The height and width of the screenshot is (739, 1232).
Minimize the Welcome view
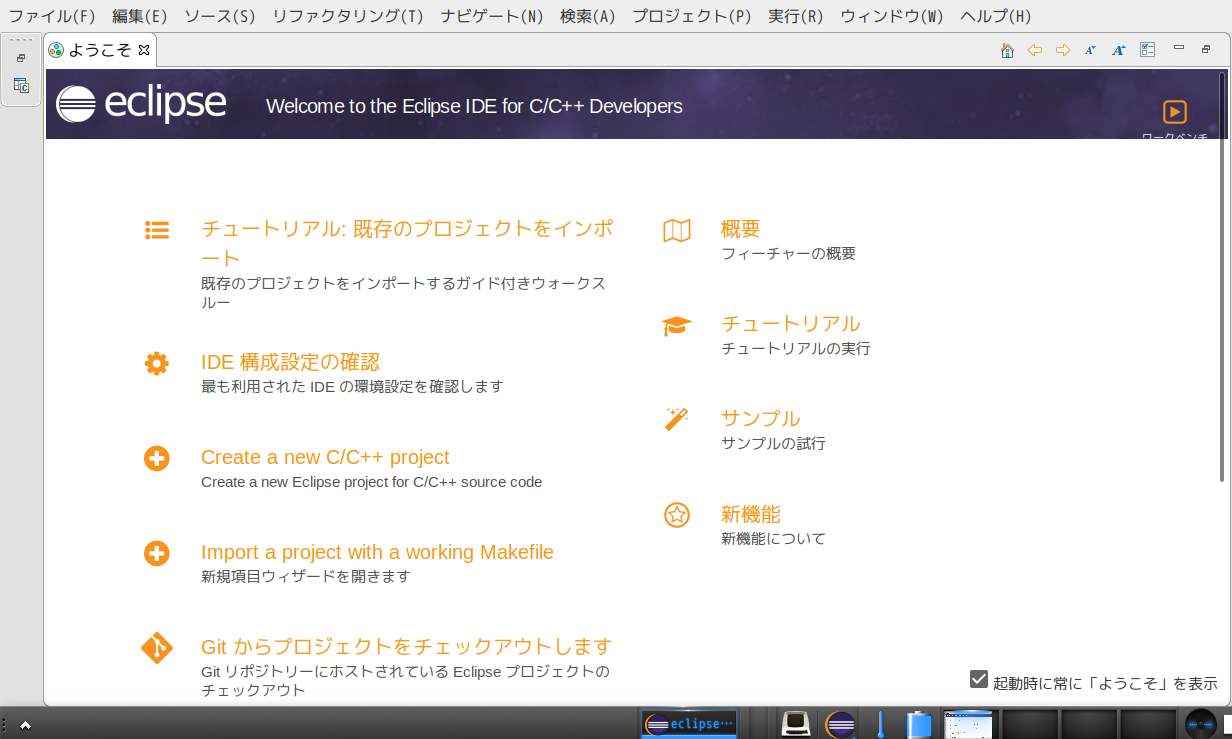(x=1179, y=48)
